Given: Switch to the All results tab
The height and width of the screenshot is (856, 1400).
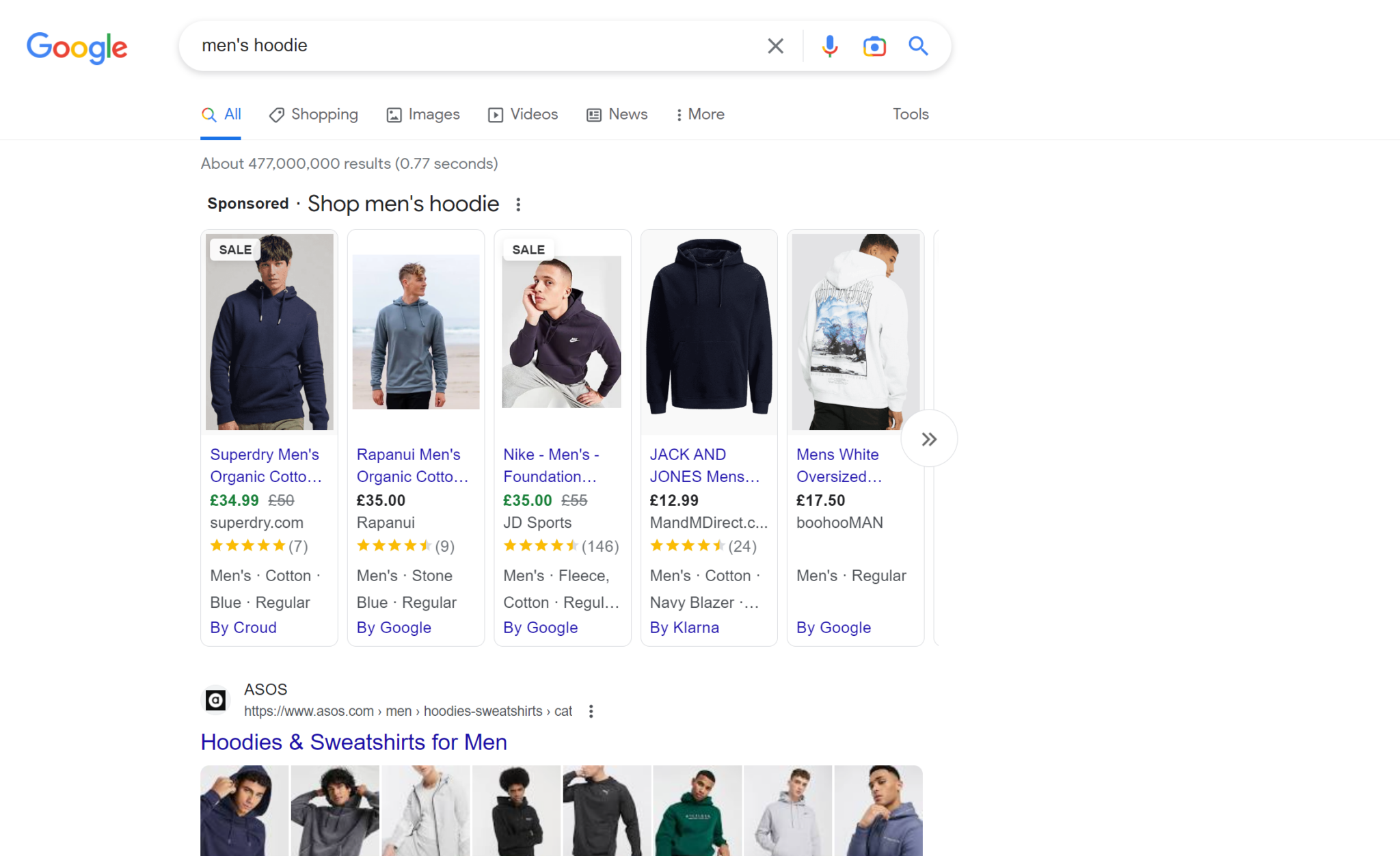Looking at the screenshot, I should [x=221, y=114].
